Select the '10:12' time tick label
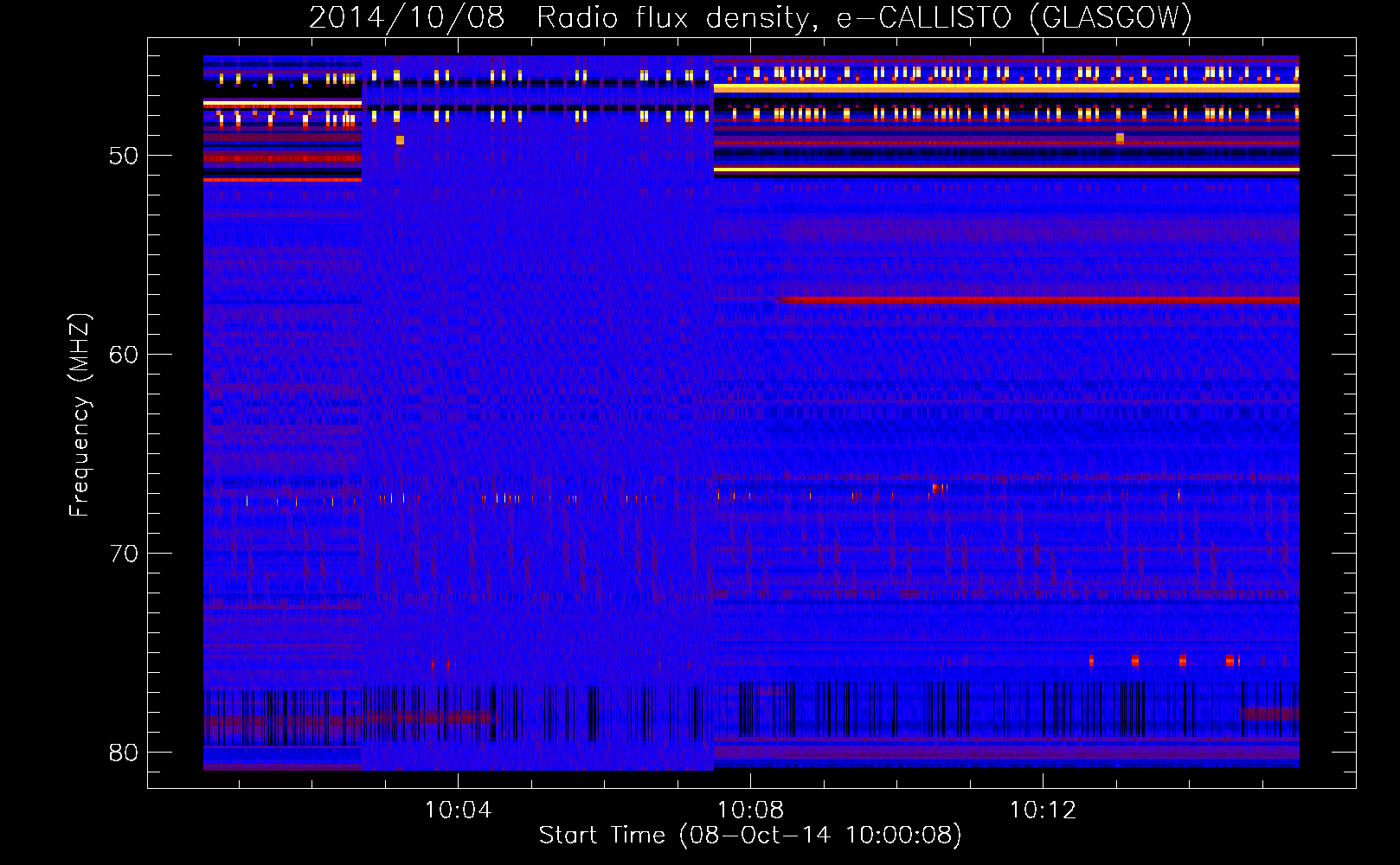The width and height of the screenshot is (1400, 865). point(1043,811)
